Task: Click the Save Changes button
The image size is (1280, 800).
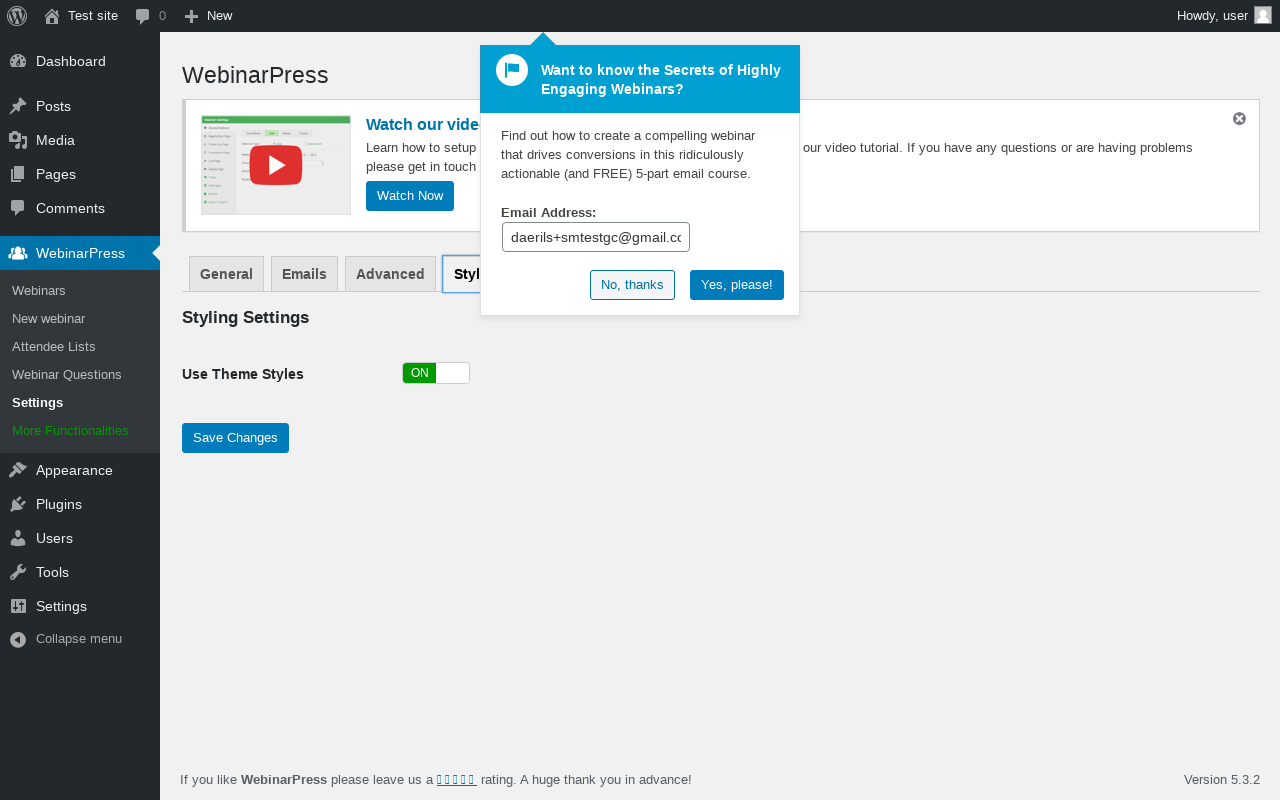Action: (x=235, y=438)
